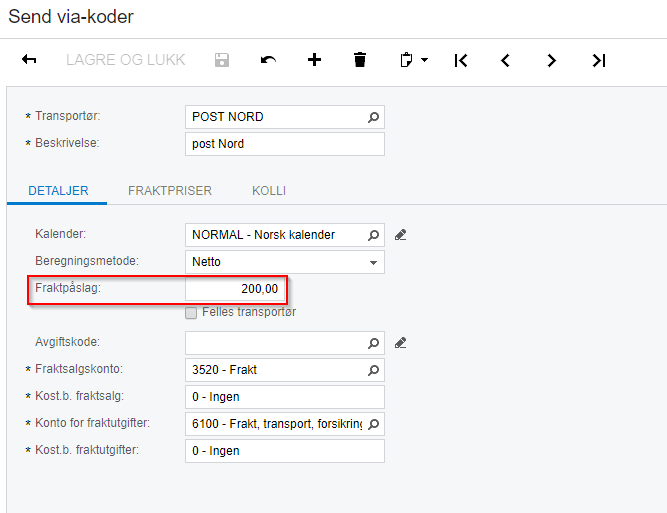Go to last record icon
This screenshot has height=513, width=667.
pos(599,60)
